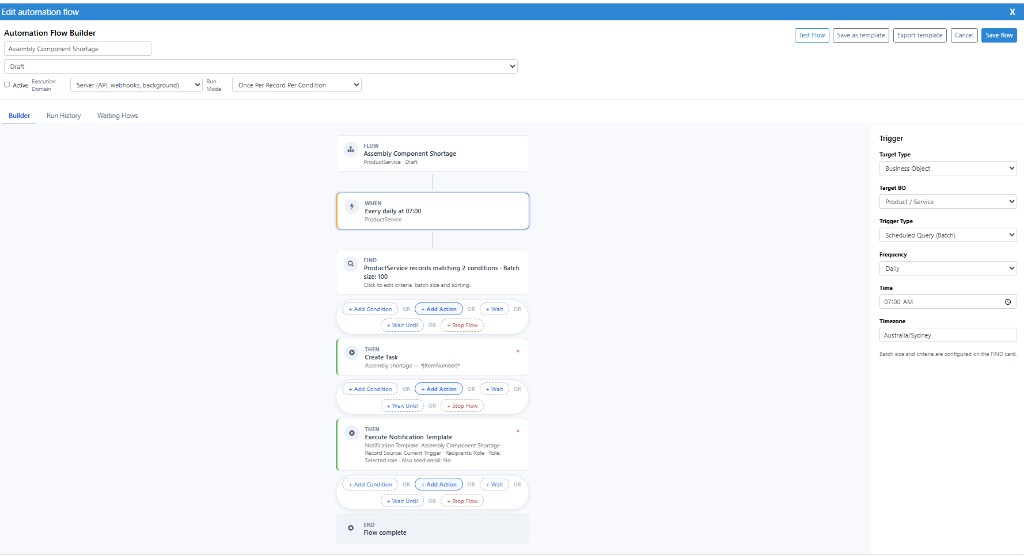The width and height of the screenshot is (1024, 556).
Task: Click Wait directly above the END card
Action: 494,485
